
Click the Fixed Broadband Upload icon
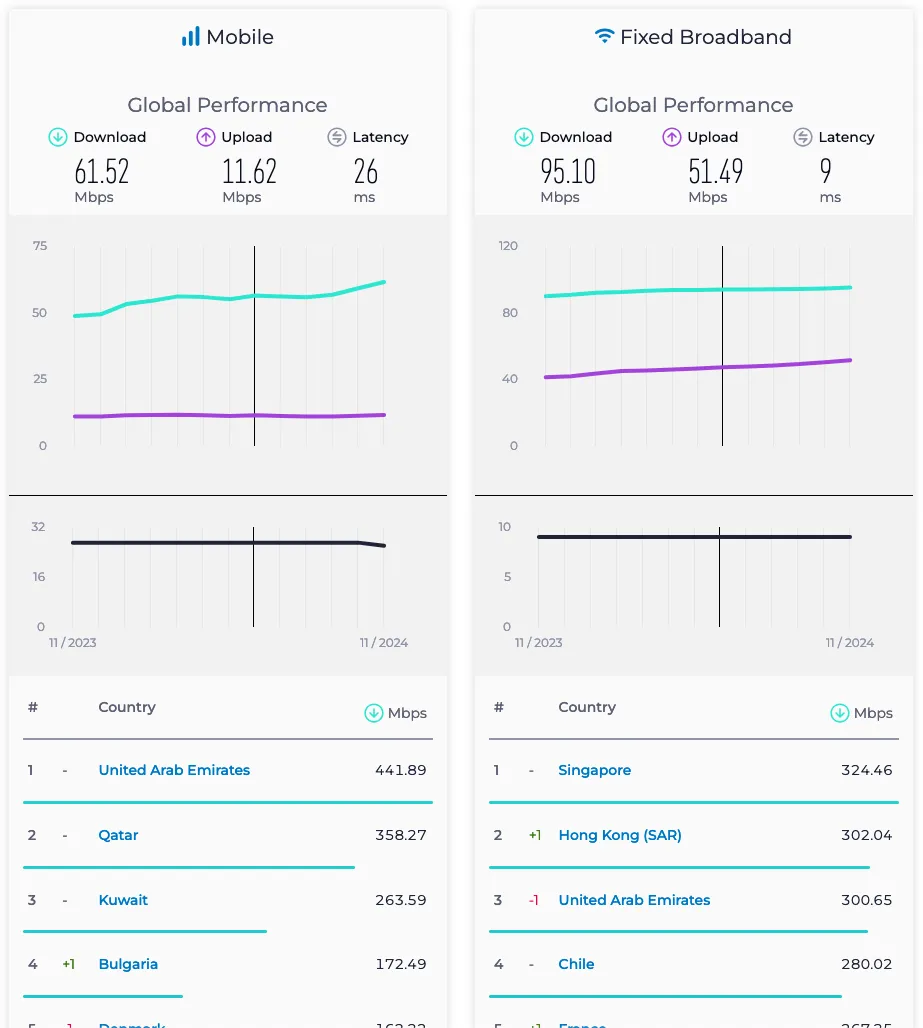coord(672,137)
